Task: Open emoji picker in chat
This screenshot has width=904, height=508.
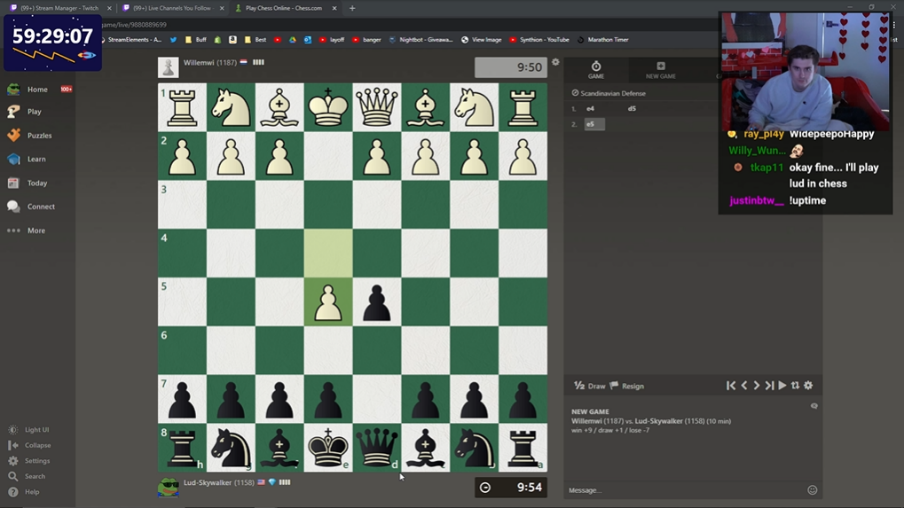Action: (812, 490)
